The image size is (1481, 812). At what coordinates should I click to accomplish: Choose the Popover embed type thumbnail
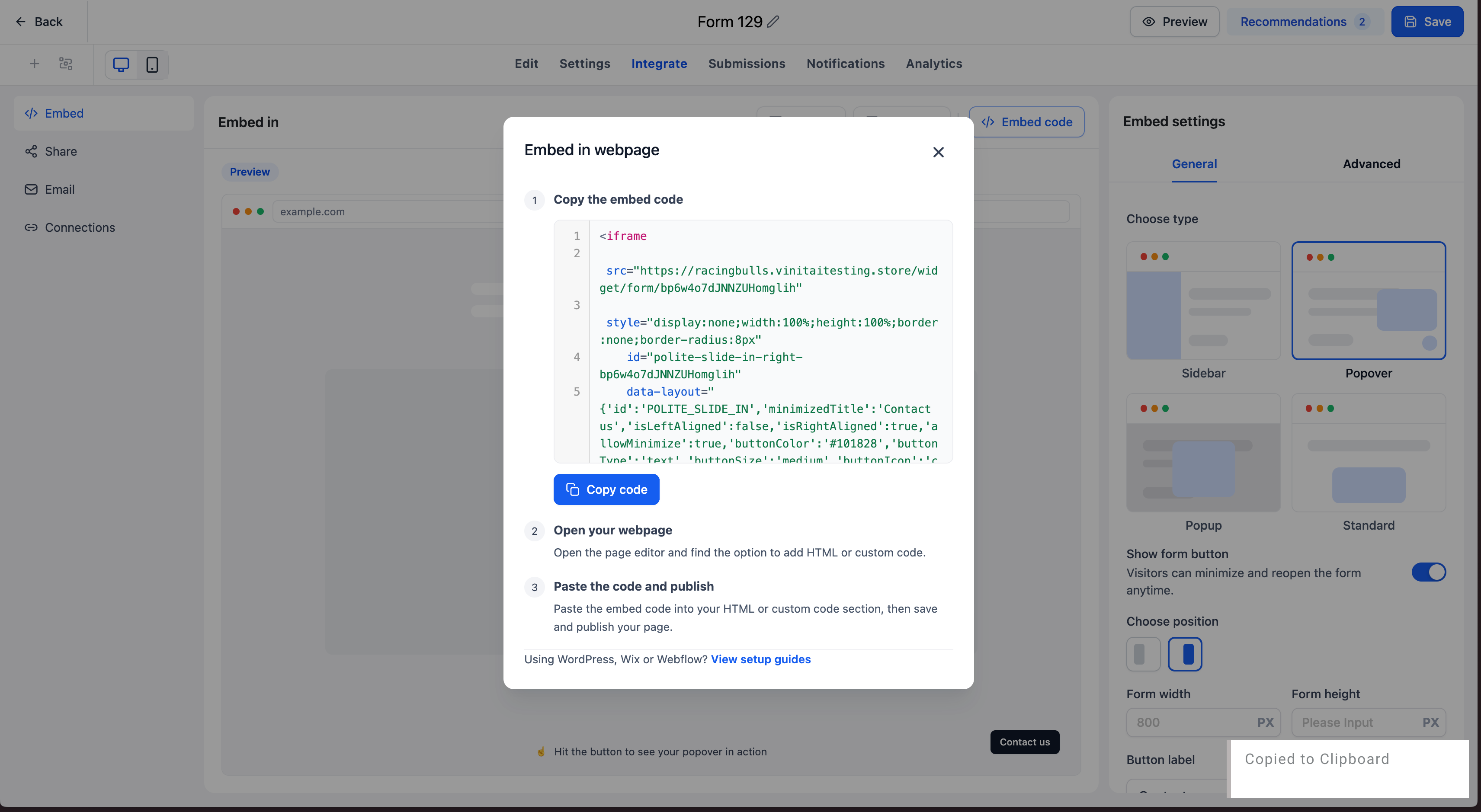(1368, 301)
